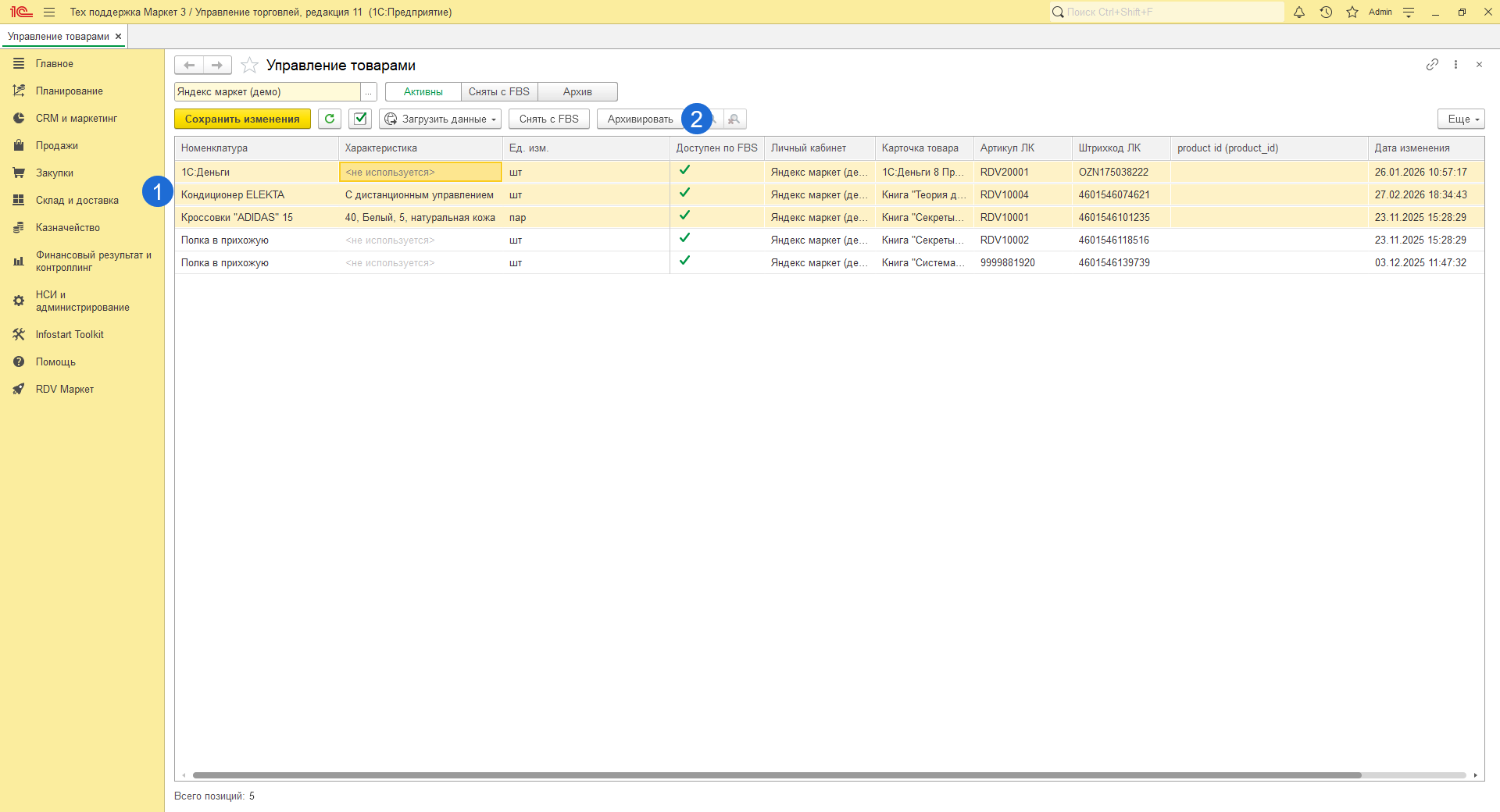Select the Сняты с FBS tab
This screenshot has width=1500, height=812.
pyautogui.click(x=498, y=92)
